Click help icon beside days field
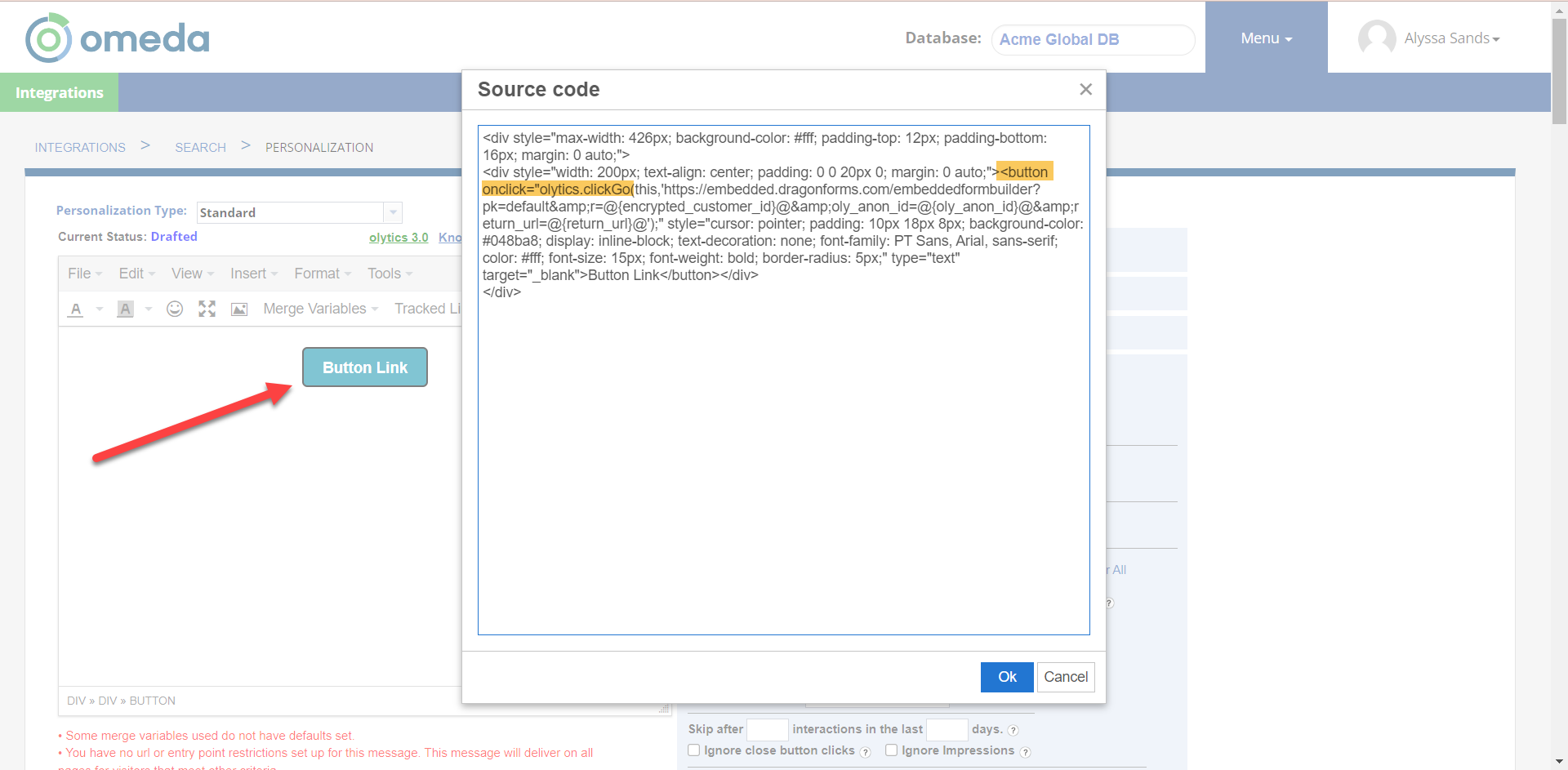This screenshot has height=770, width=1568. (x=1013, y=730)
